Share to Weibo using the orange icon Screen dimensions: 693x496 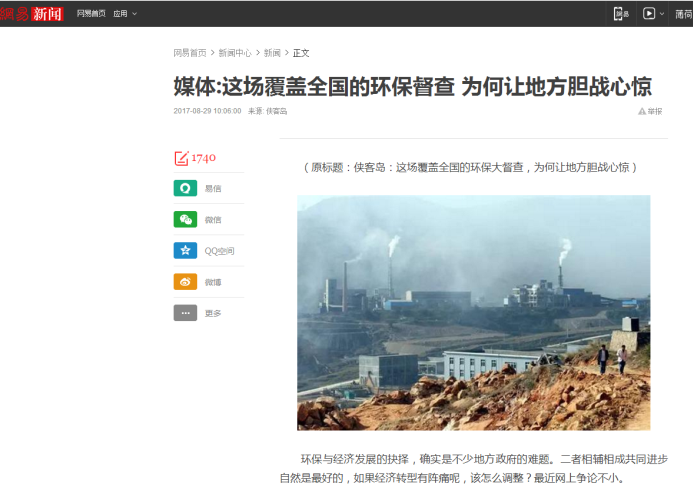click(x=185, y=282)
